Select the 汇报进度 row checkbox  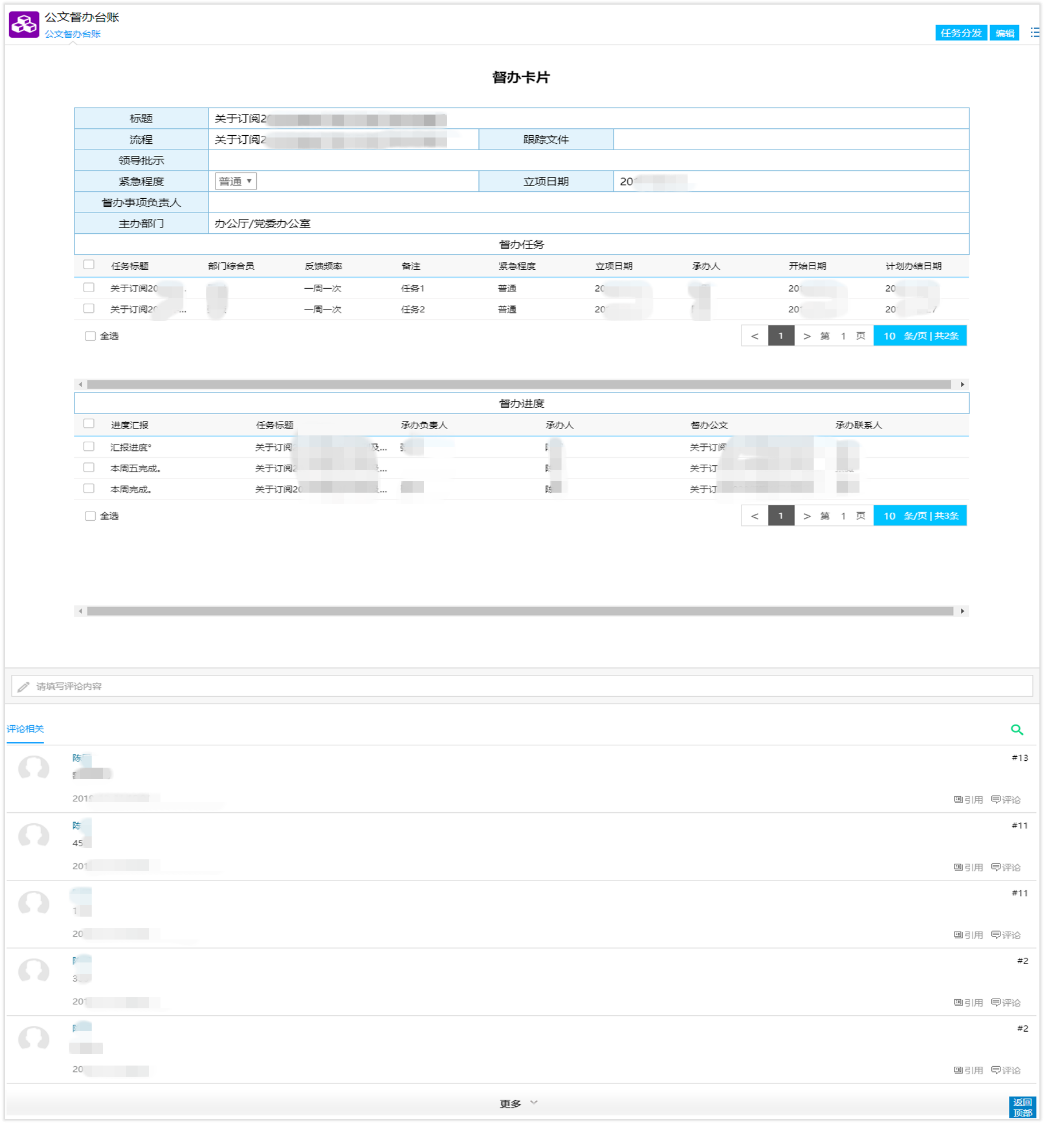[x=89, y=447]
